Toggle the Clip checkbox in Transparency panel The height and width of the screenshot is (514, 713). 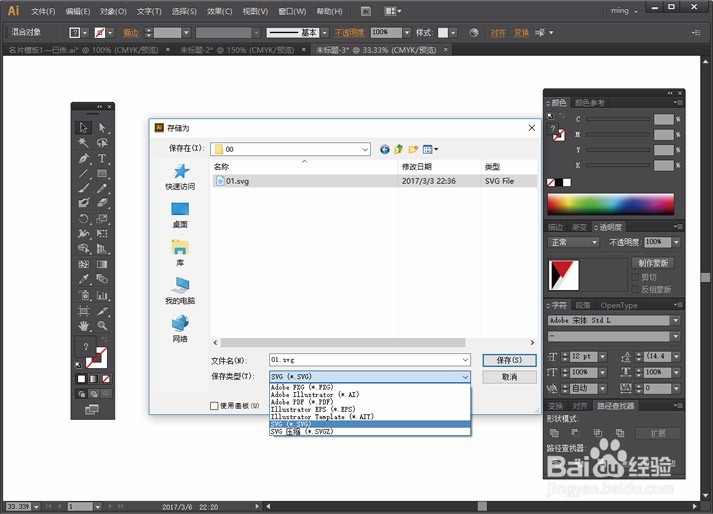coord(636,277)
